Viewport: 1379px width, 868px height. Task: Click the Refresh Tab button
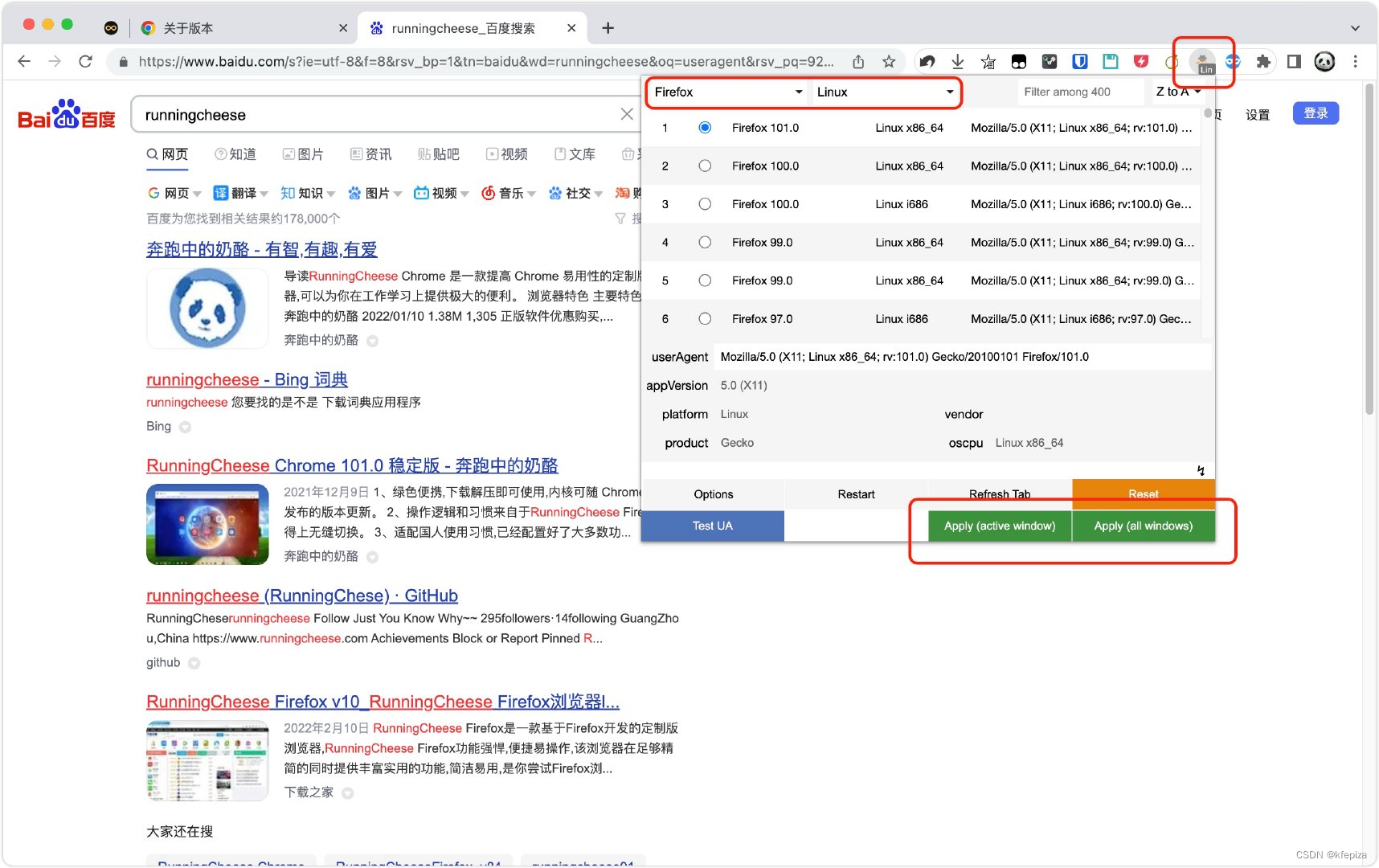click(1000, 494)
